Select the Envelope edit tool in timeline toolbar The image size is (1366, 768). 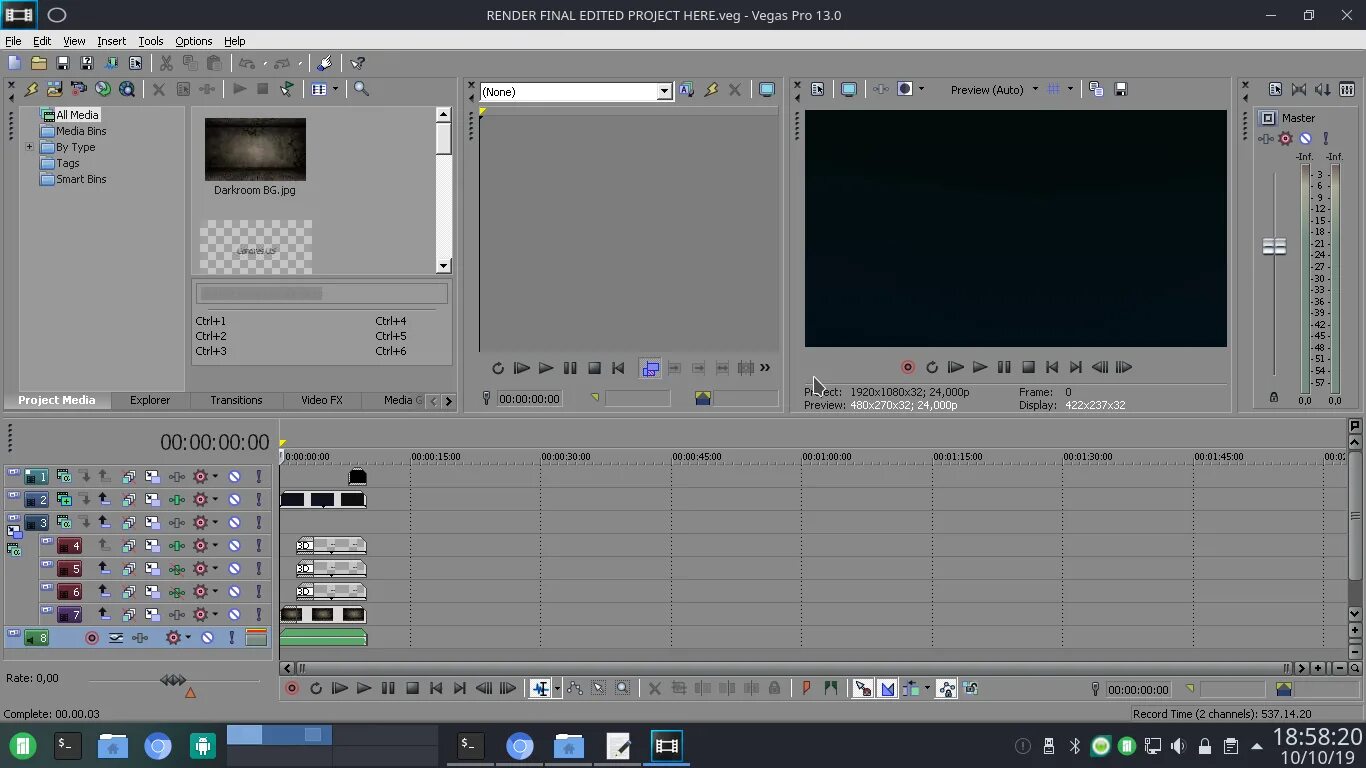click(x=574, y=688)
